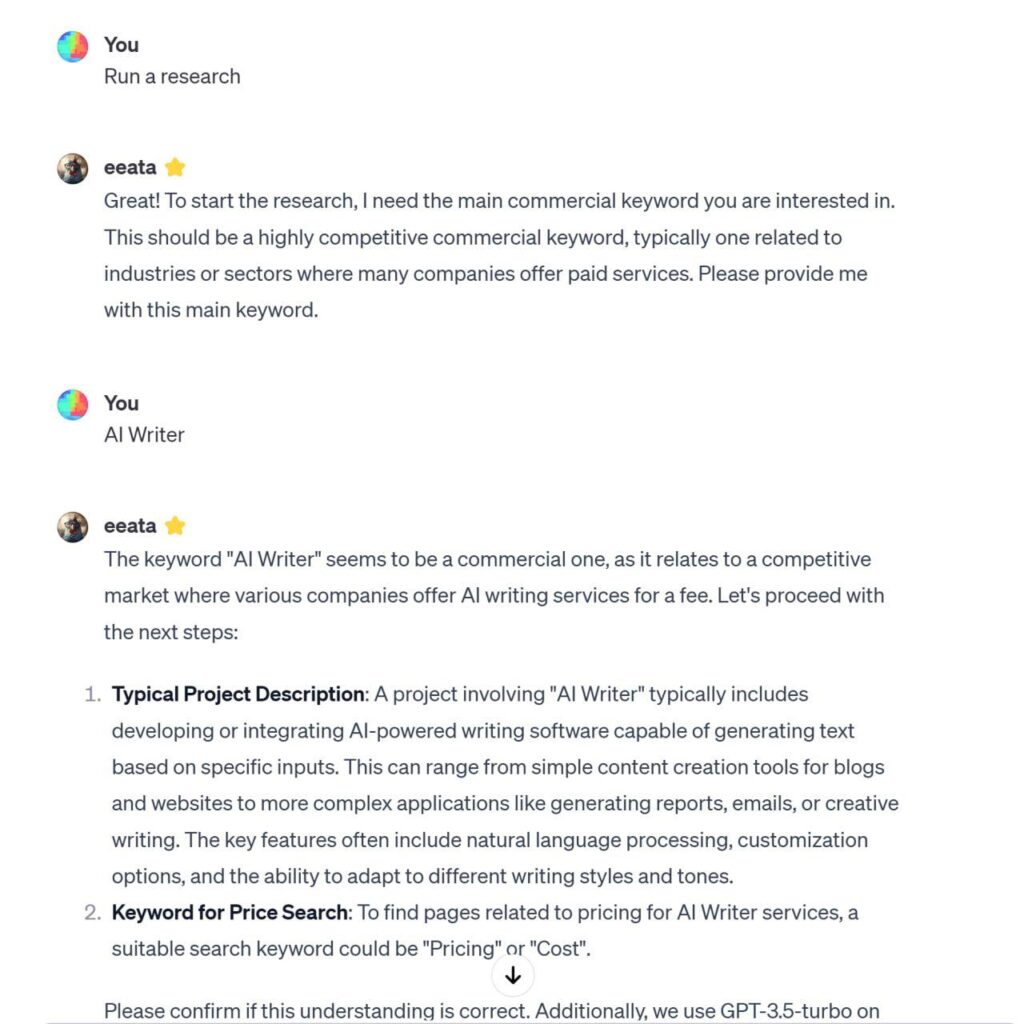Click the gold star beside second eeata name
1024x1024 pixels.
[175, 526]
